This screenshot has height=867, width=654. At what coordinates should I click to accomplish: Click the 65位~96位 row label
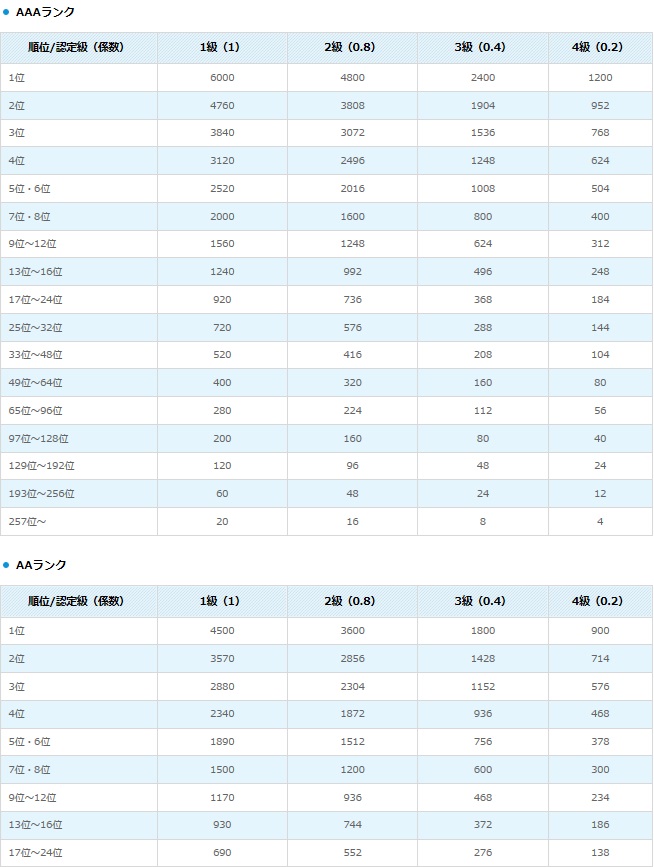point(35,411)
